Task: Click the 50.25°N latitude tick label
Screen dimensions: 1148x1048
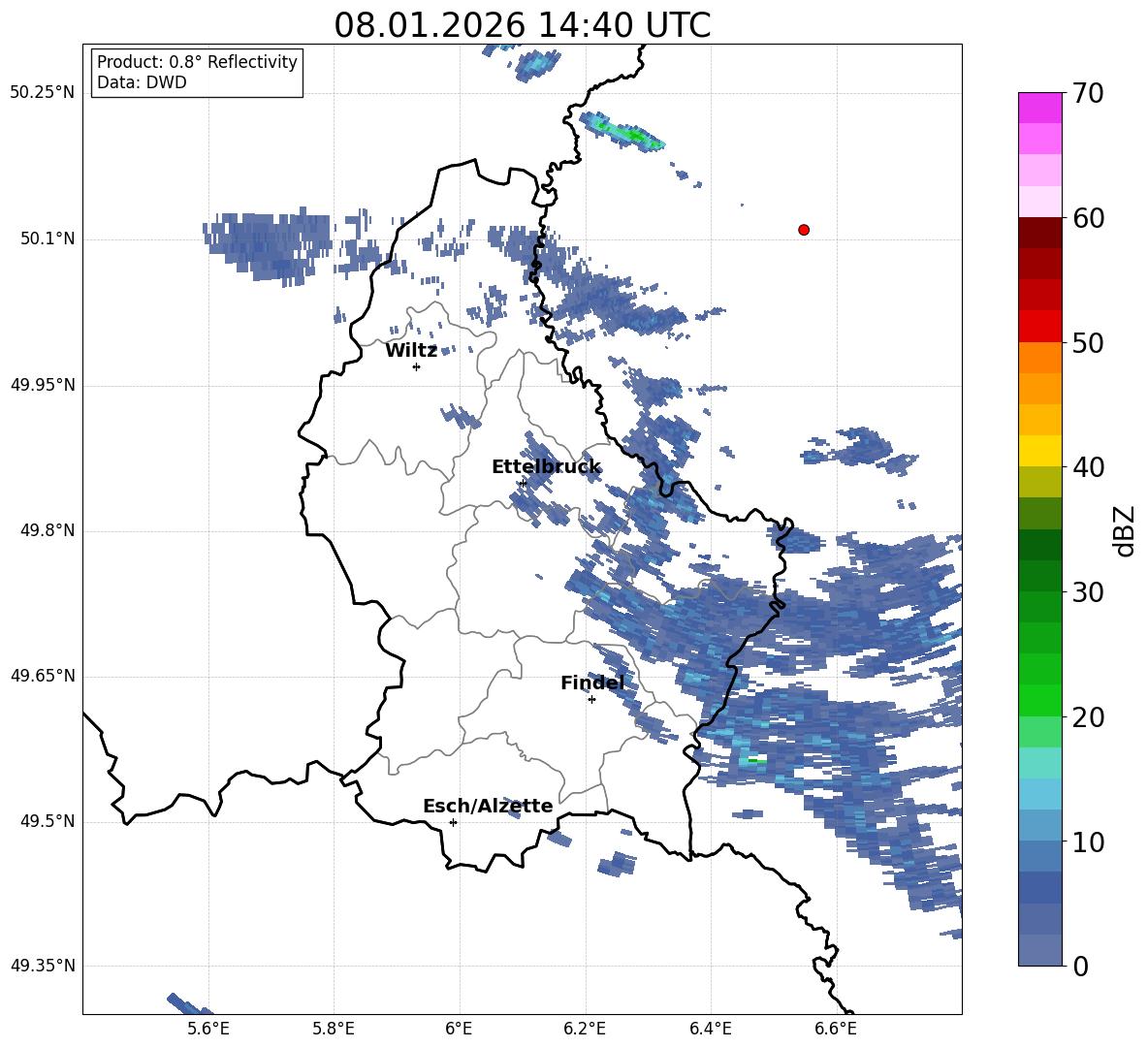Action: [x=43, y=93]
